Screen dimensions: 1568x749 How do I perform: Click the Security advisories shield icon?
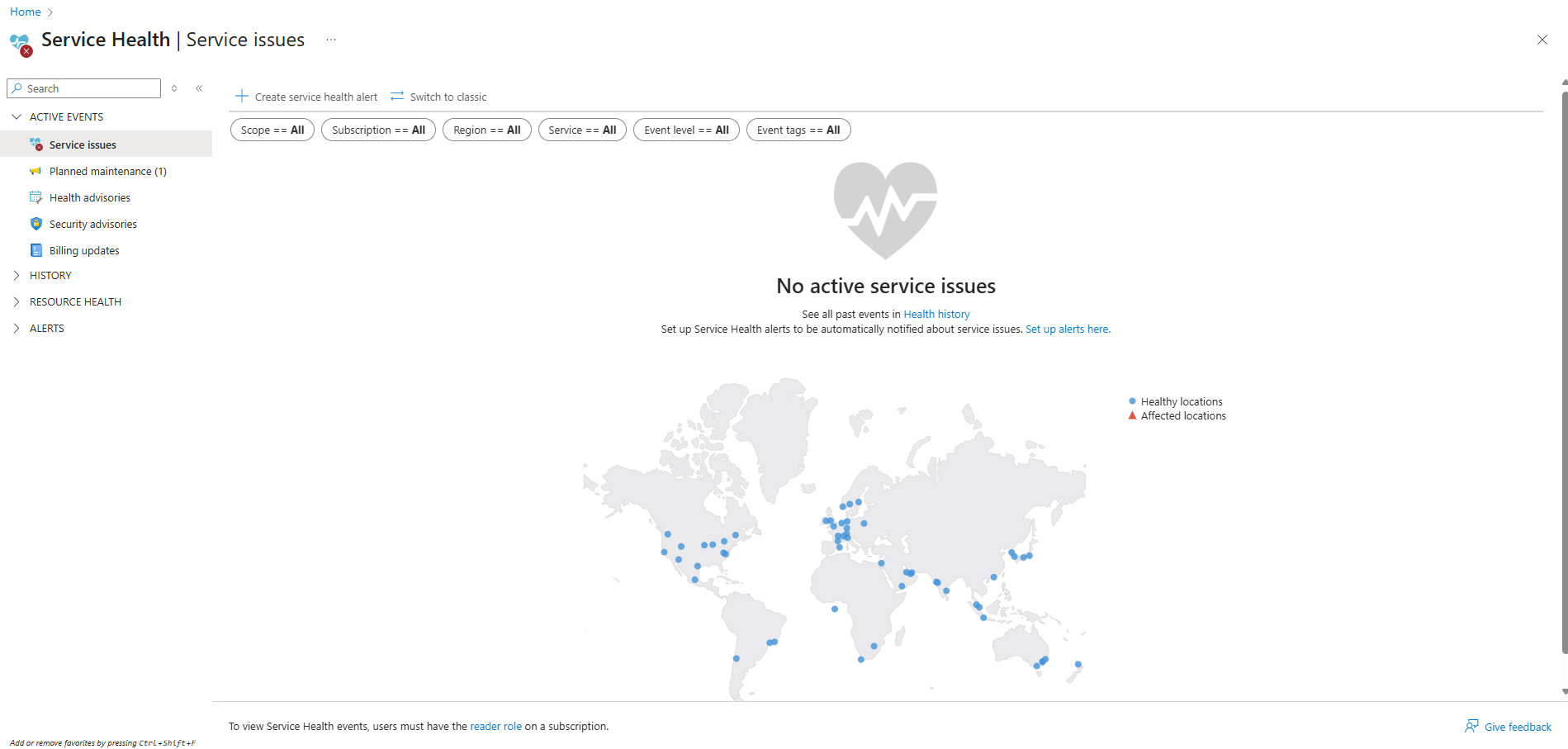(36, 224)
